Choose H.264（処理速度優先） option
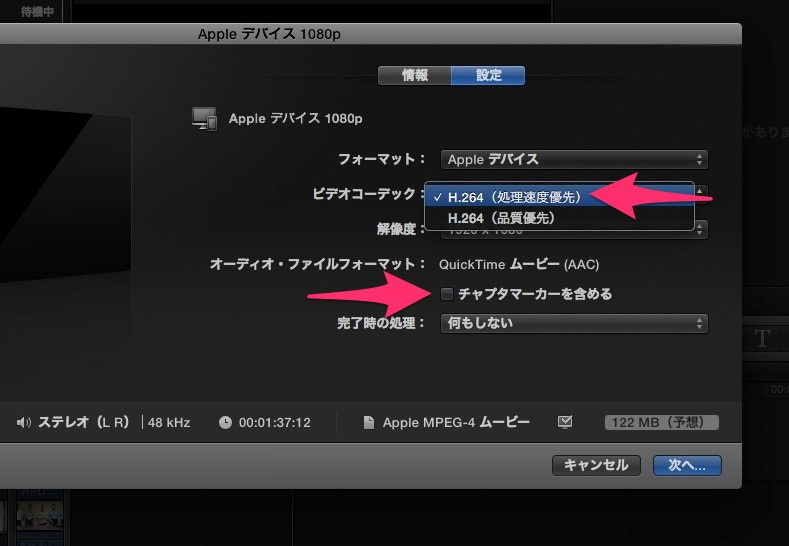 pyautogui.click(x=560, y=197)
